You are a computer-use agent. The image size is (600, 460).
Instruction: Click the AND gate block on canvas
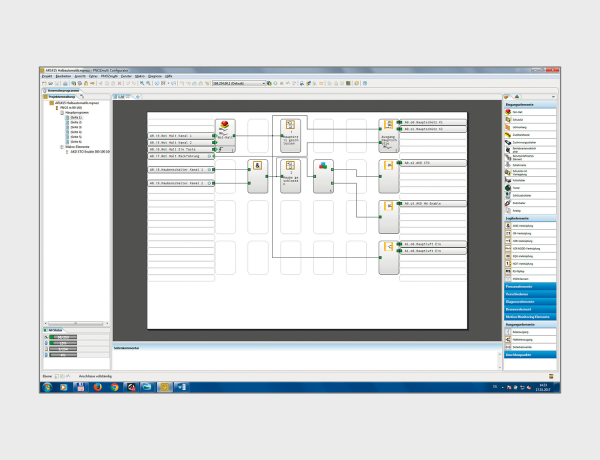click(x=258, y=175)
